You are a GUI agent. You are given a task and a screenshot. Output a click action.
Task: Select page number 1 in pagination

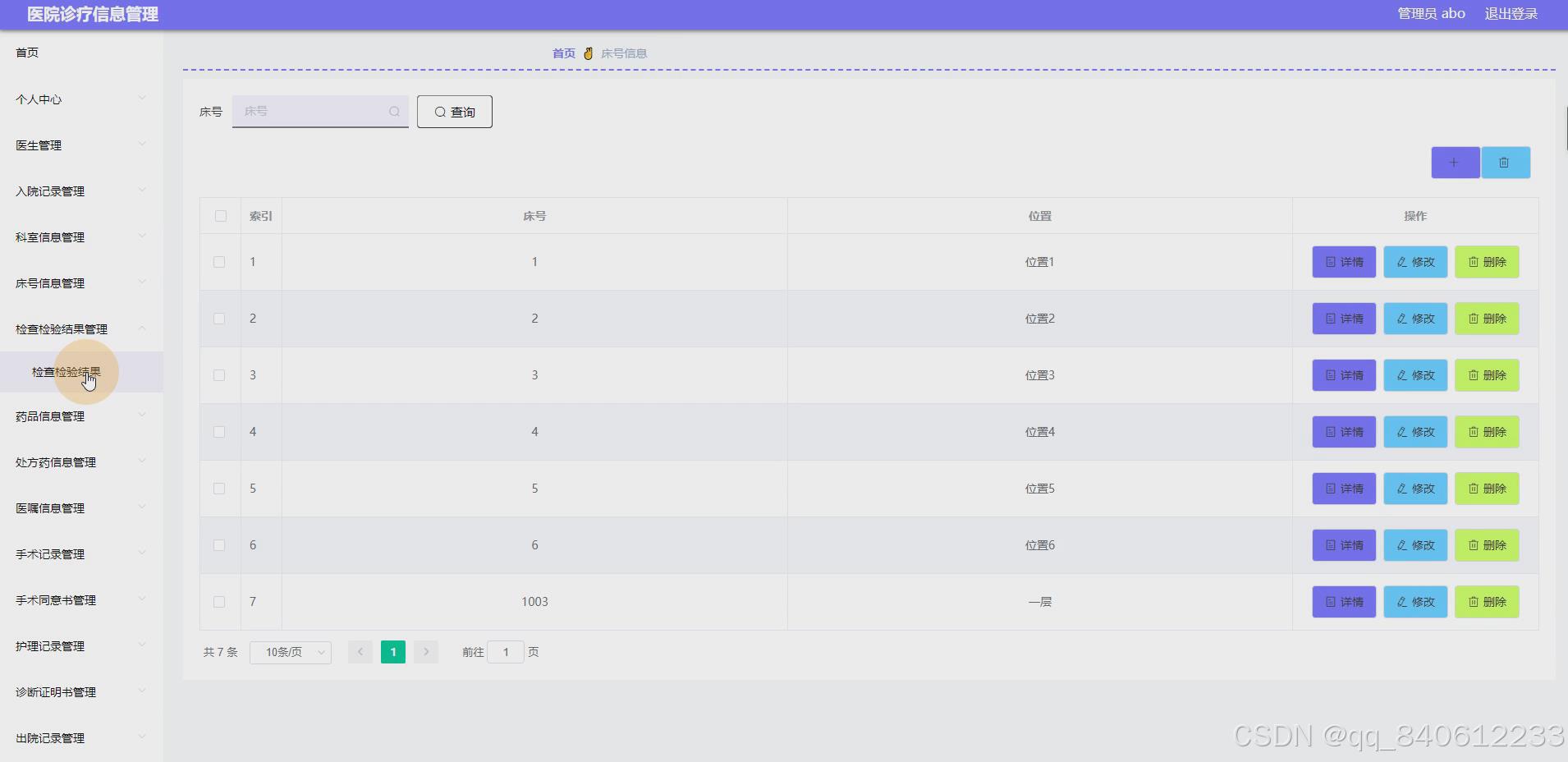pyautogui.click(x=393, y=652)
